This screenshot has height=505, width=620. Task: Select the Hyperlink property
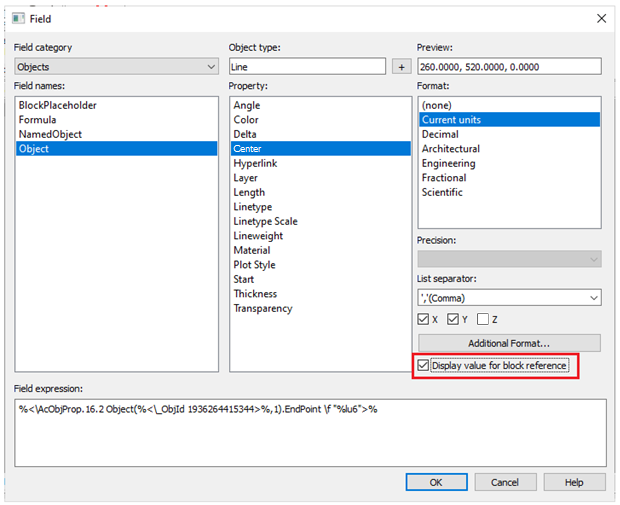pos(255,163)
